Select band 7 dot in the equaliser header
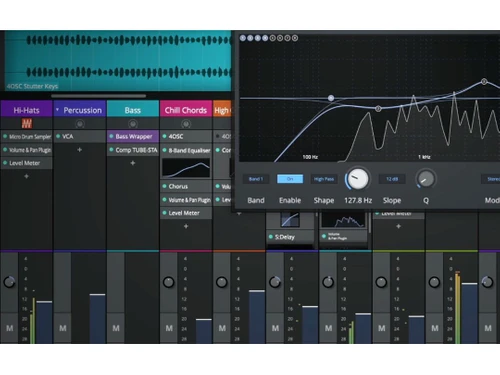Viewport: 500px width, 375px height. pos(287,38)
